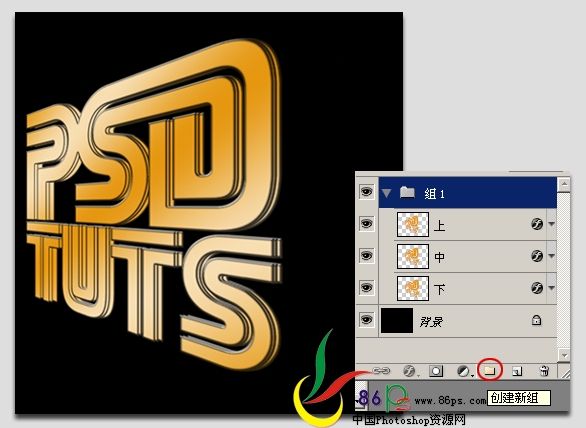Screen dimensions: 586x428
Task: Click the lock icon on 背景 layer
Action: click(x=536, y=320)
